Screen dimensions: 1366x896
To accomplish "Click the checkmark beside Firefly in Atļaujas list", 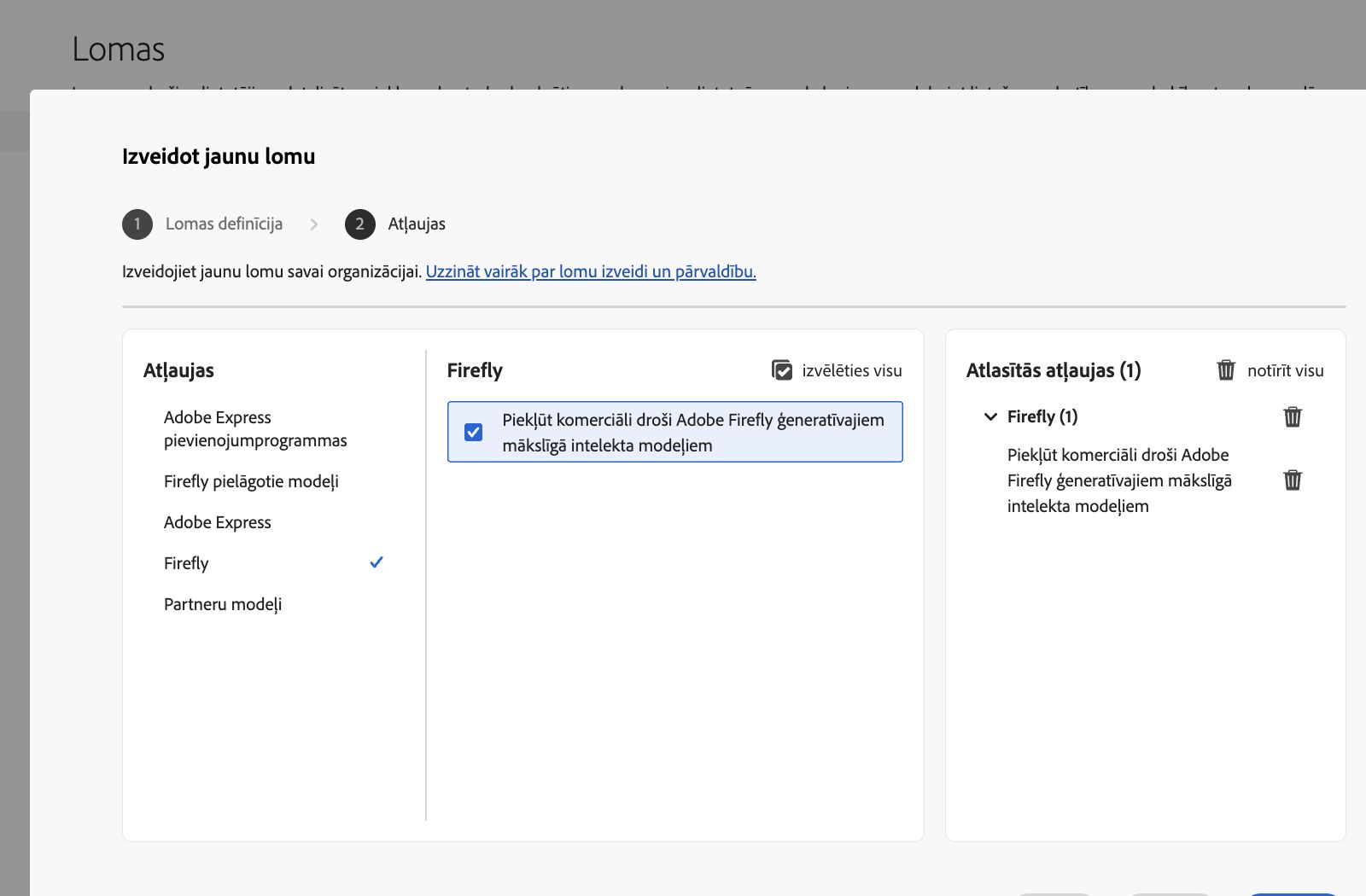I will pyautogui.click(x=377, y=562).
